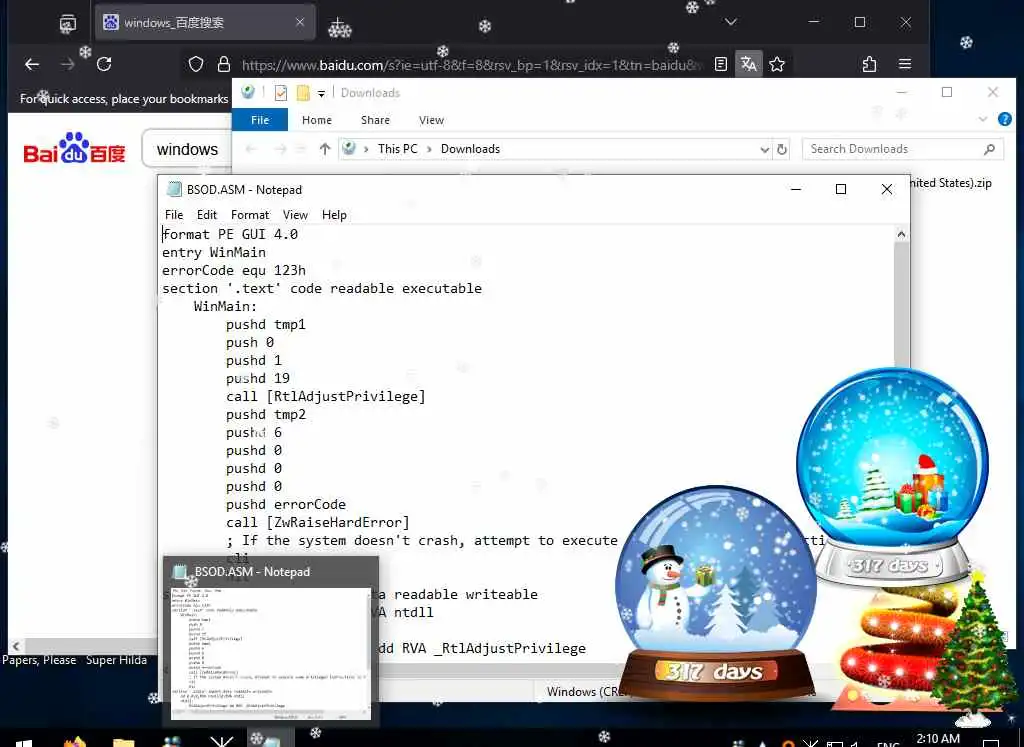1024x747 pixels.
Task: Click the Firefox URL address field
Action: pos(472,65)
